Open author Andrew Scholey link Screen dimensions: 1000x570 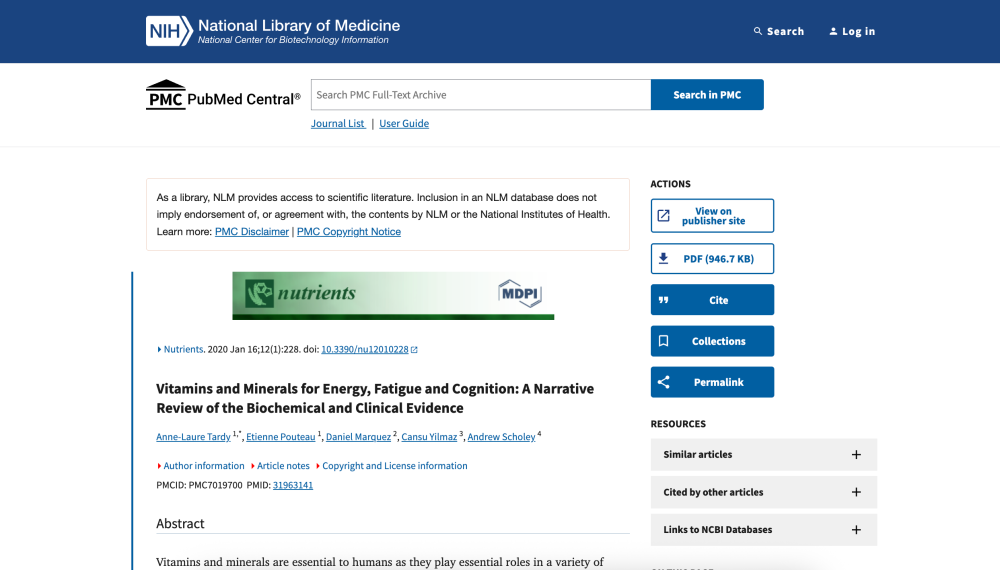[501, 437]
